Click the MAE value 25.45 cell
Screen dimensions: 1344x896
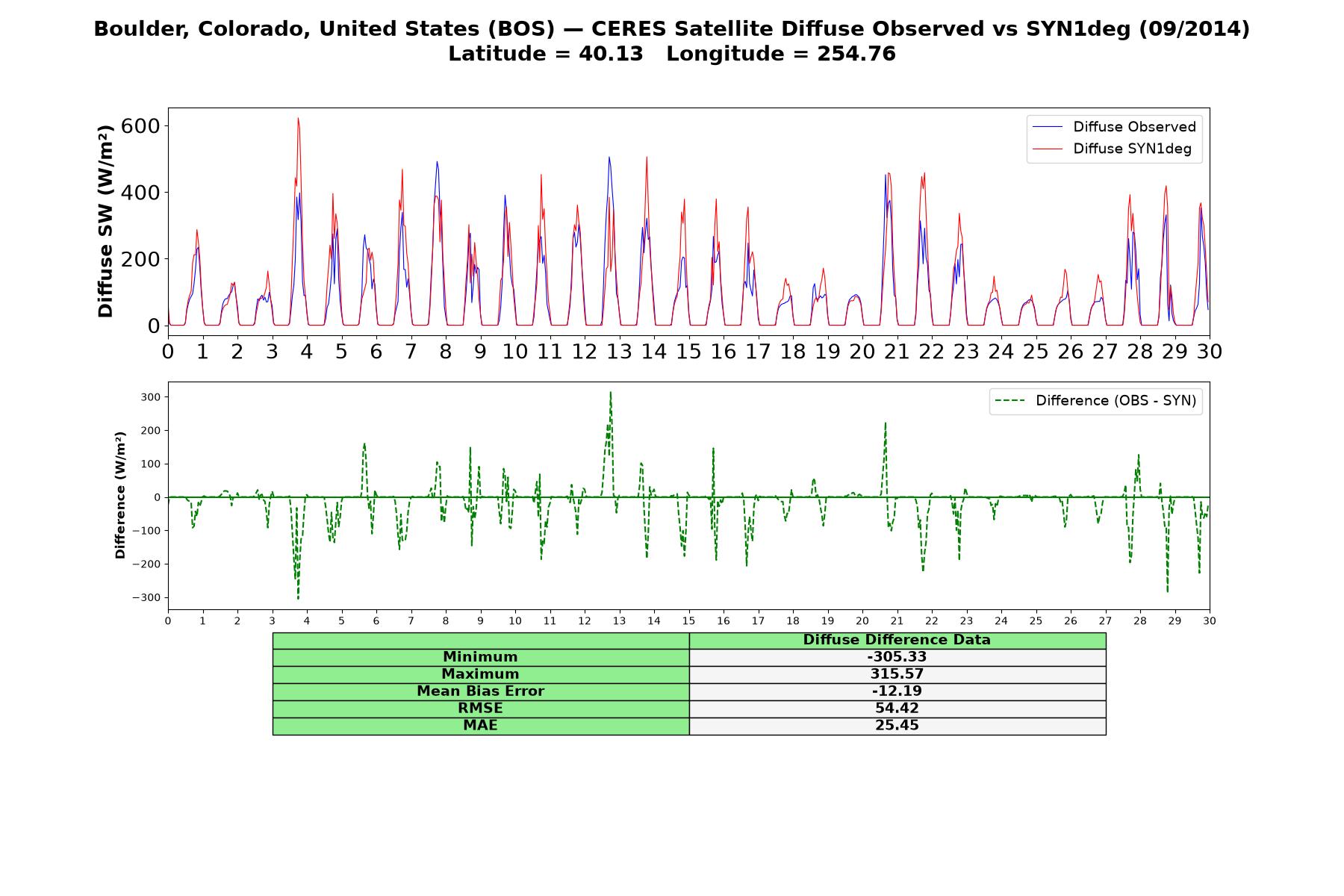[897, 726]
